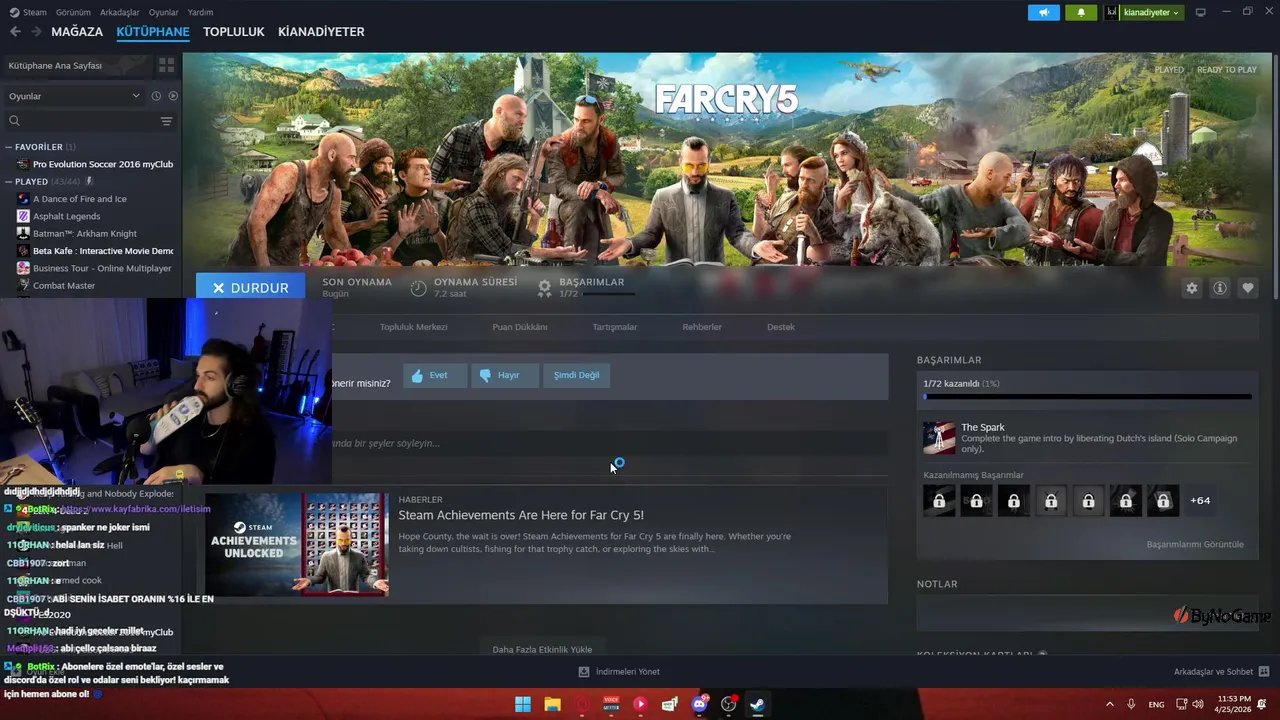Open the announcements megaphone button
Viewport: 1280px width, 720px height.
[1044, 12]
